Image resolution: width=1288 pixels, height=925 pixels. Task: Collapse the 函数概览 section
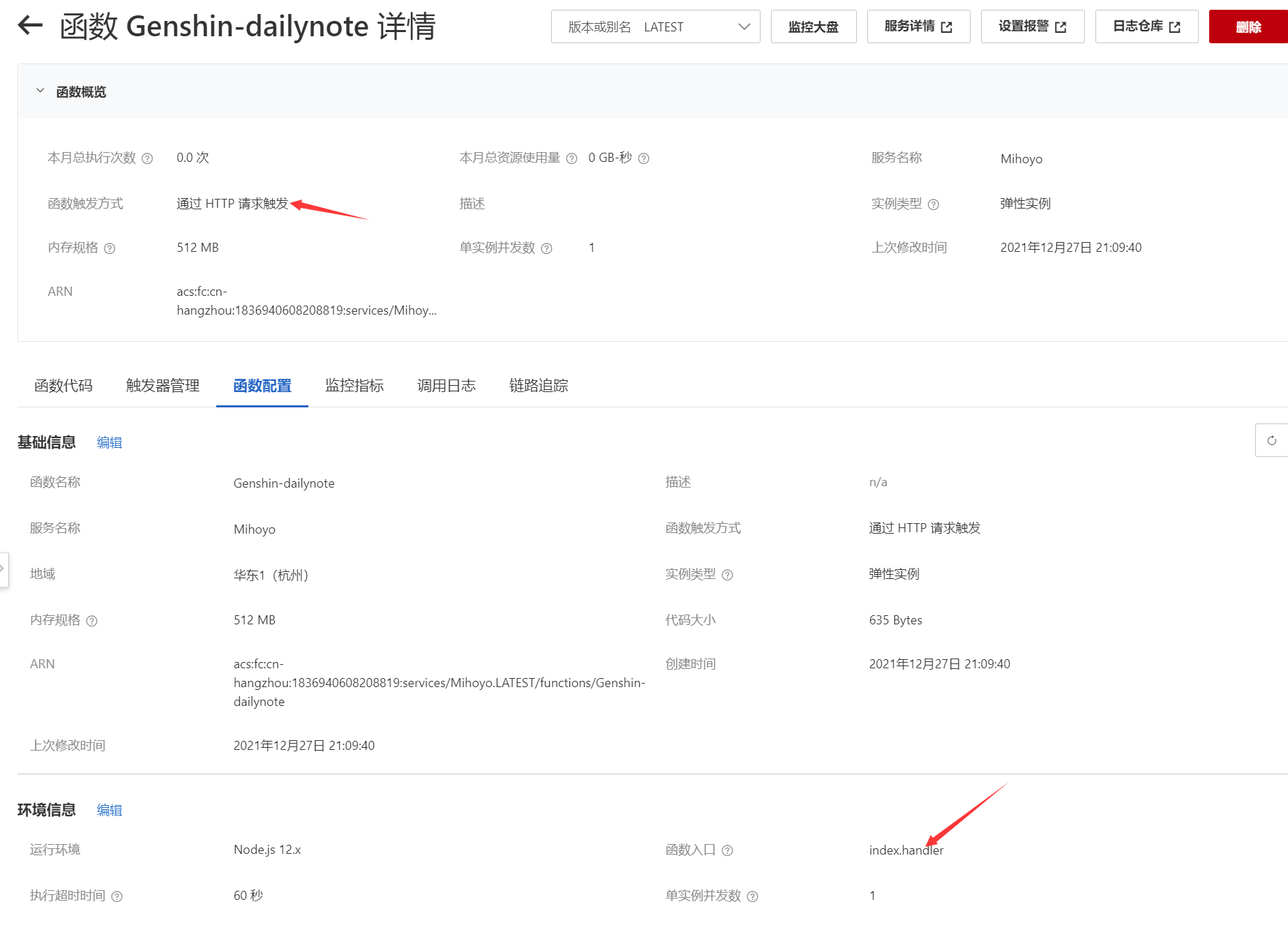[x=40, y=91]
